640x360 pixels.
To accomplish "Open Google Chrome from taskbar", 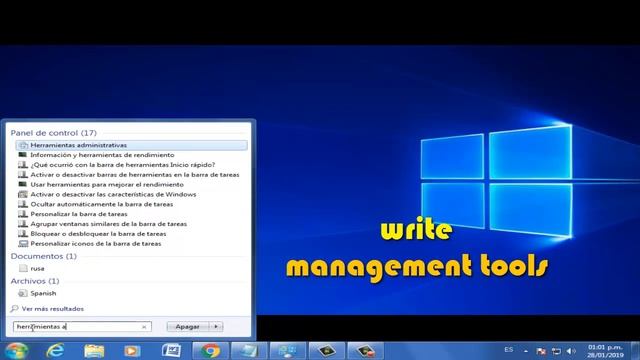I will tap(210, 351).
